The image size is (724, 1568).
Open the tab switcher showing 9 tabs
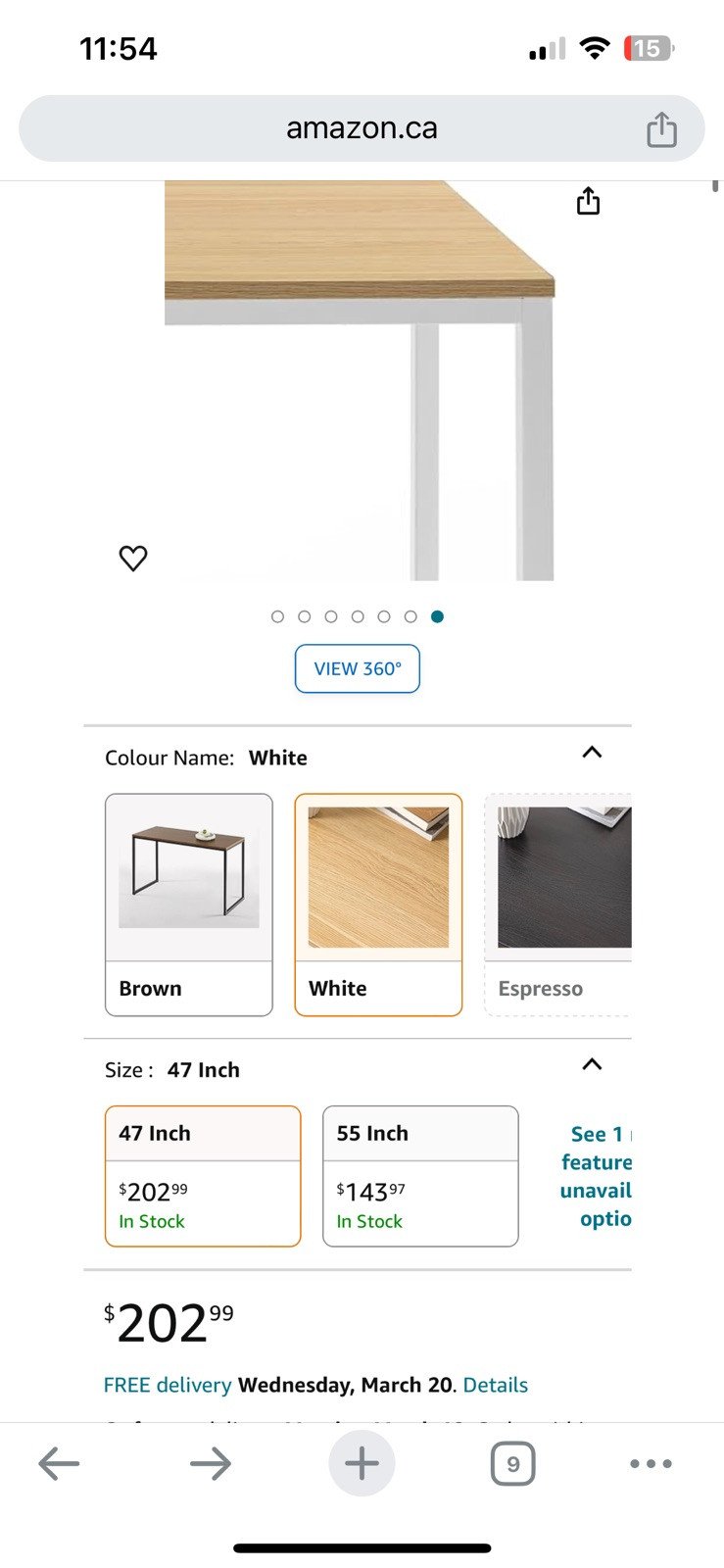point(512,1464)
